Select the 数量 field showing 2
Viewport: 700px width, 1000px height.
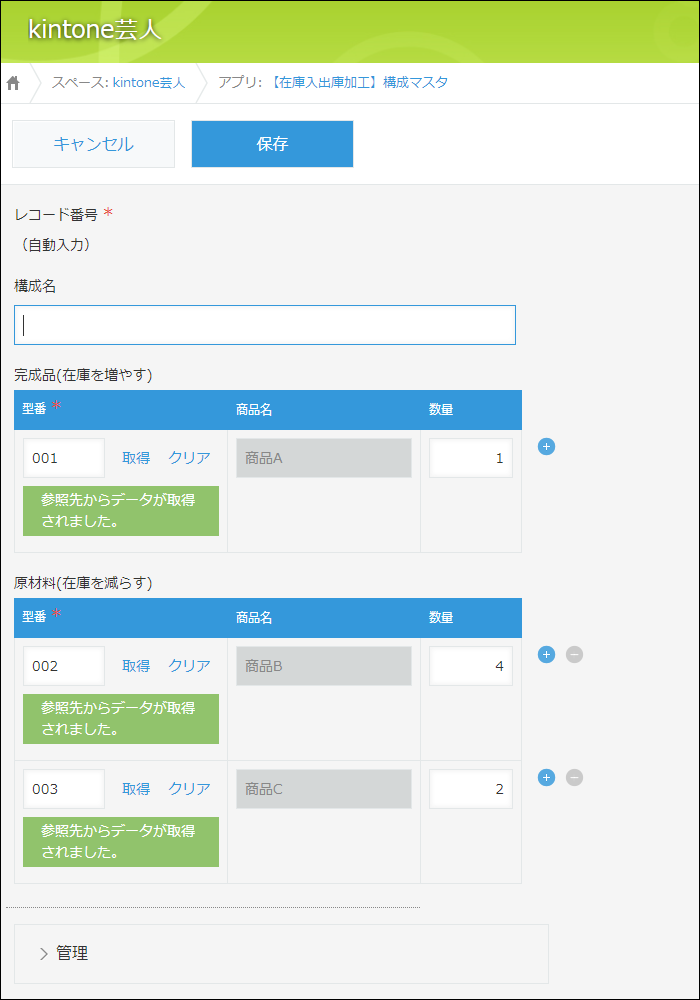tap(470, 789)
